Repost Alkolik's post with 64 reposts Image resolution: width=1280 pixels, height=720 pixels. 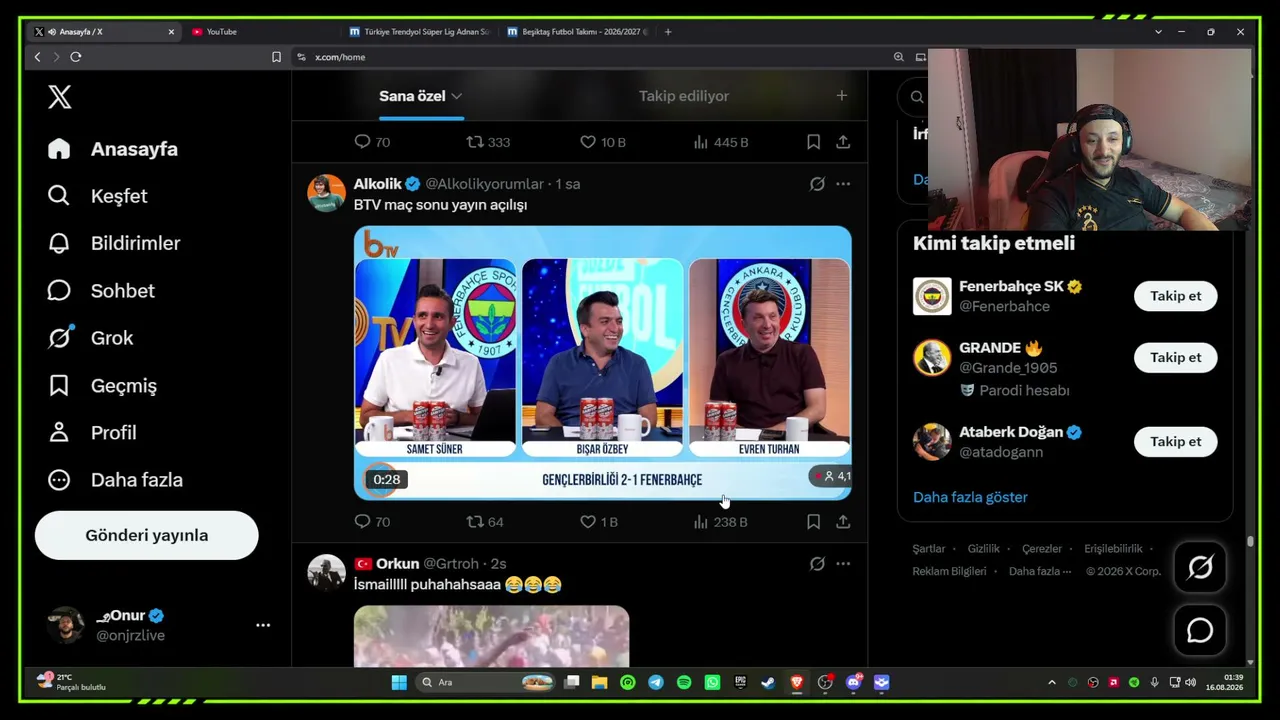485,522
